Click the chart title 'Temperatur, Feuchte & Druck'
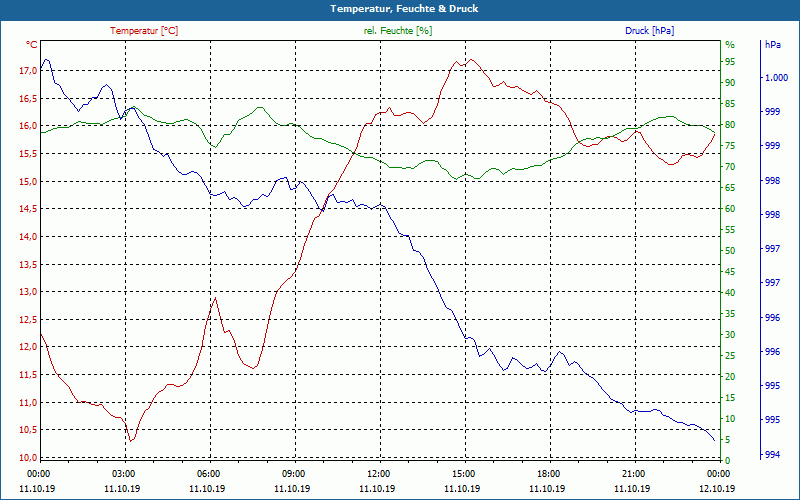The image size is (800, 500). [404, 9]
